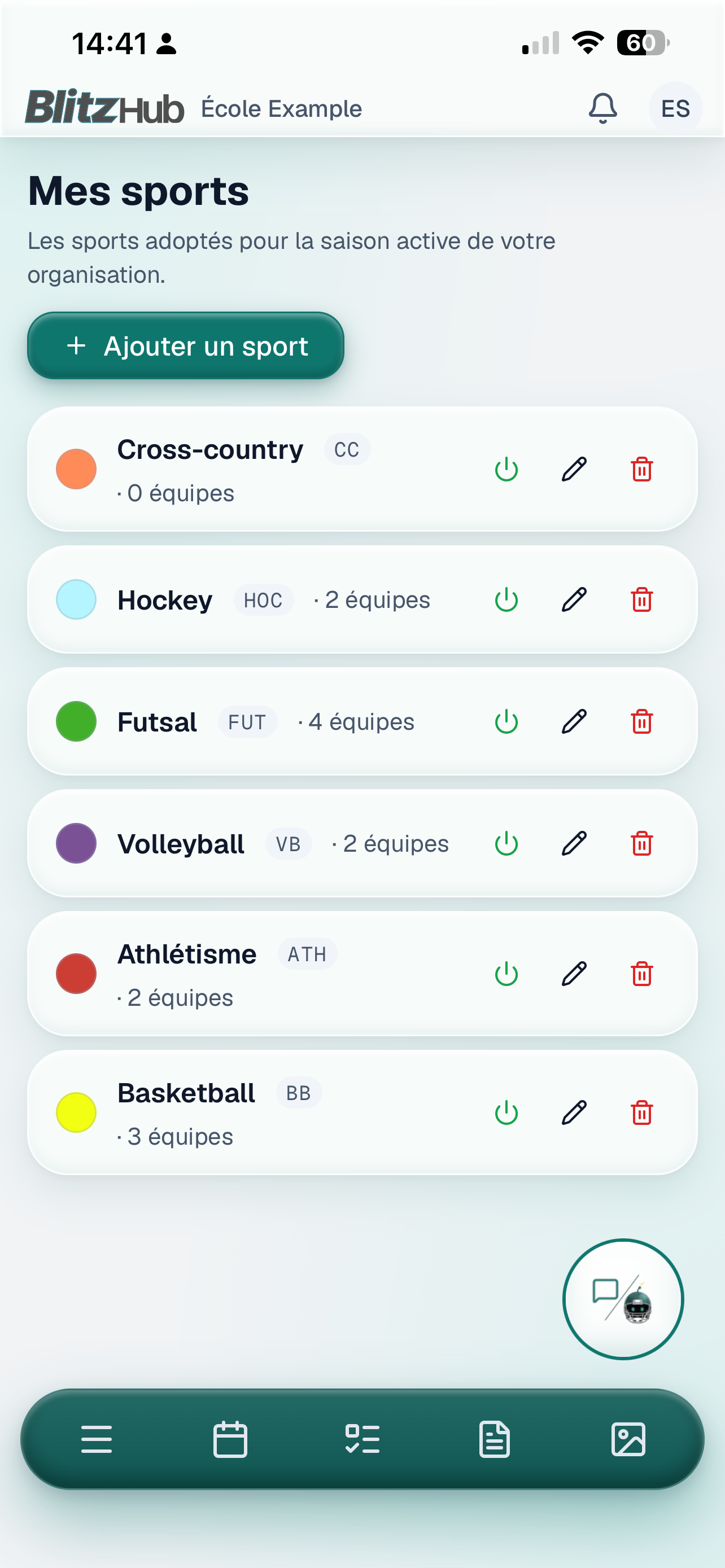Screen dimensions: 725x1568
Task: Open the chat assistant helmet bubble
Action: (x=623, y=1299)
